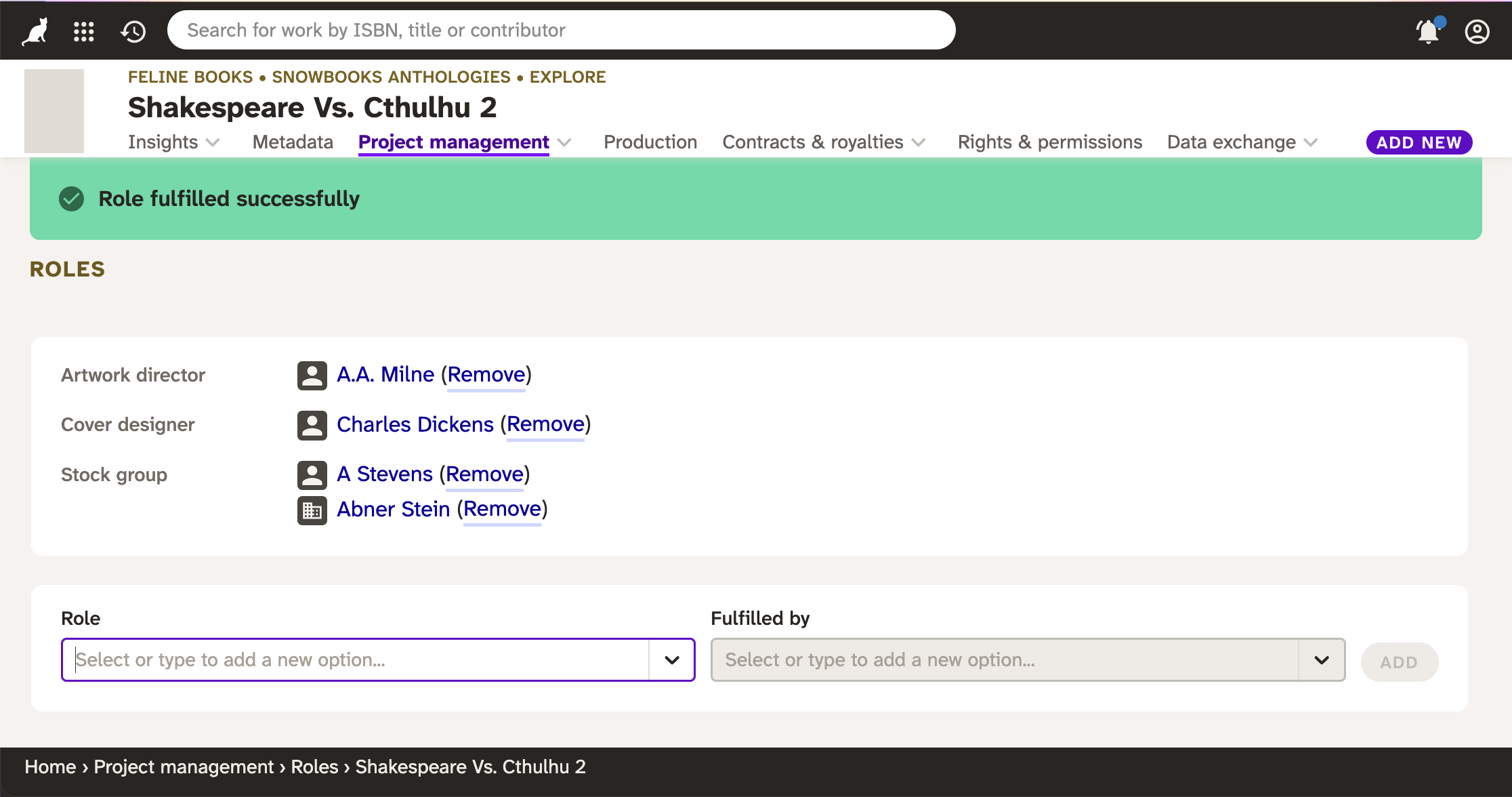Open the Role dropdown arrow
This screenshot has width=1512, height=797.
tap(671, 659)
